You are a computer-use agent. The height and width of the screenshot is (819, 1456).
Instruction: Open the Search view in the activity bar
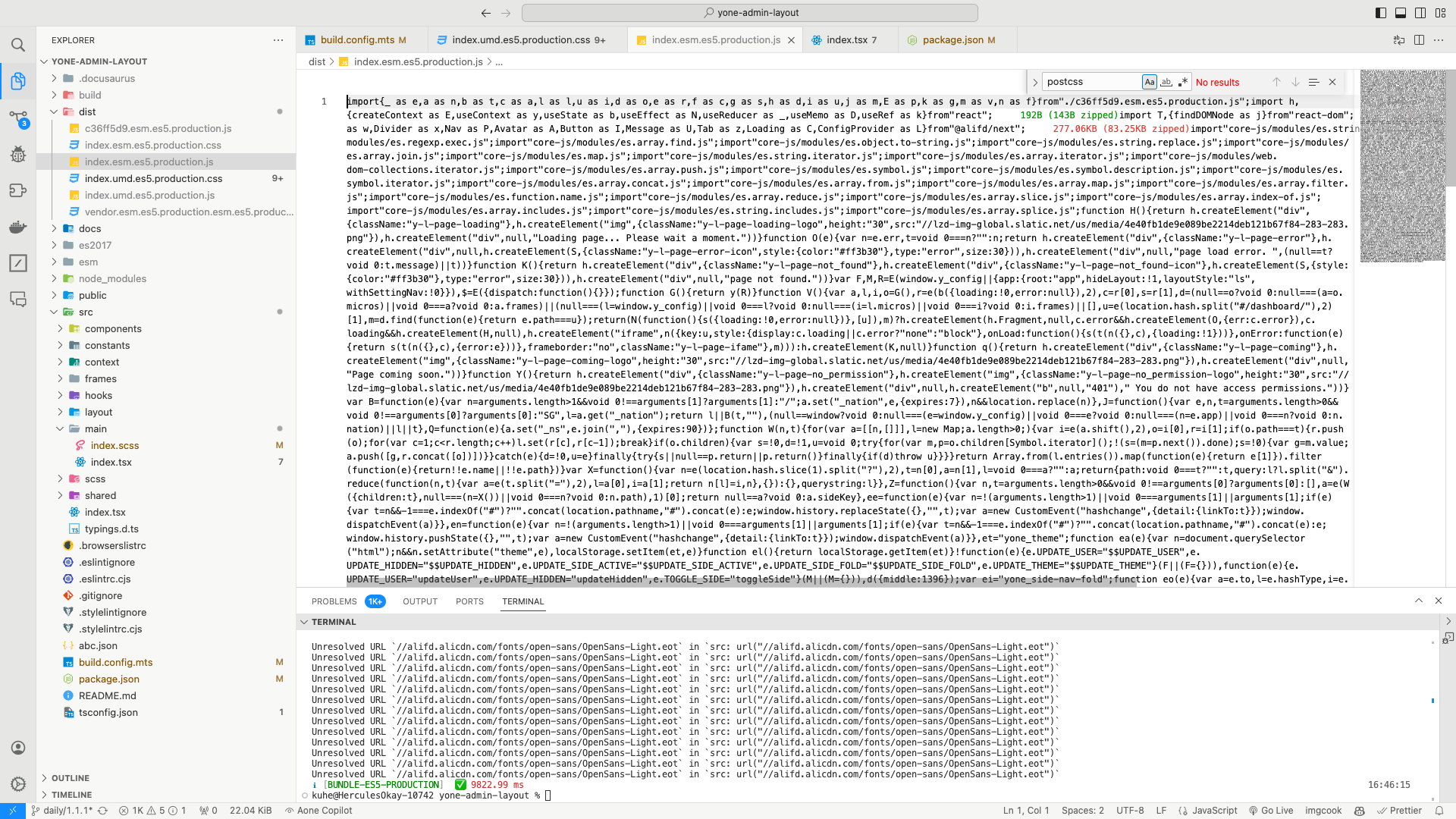pos(18,45)
